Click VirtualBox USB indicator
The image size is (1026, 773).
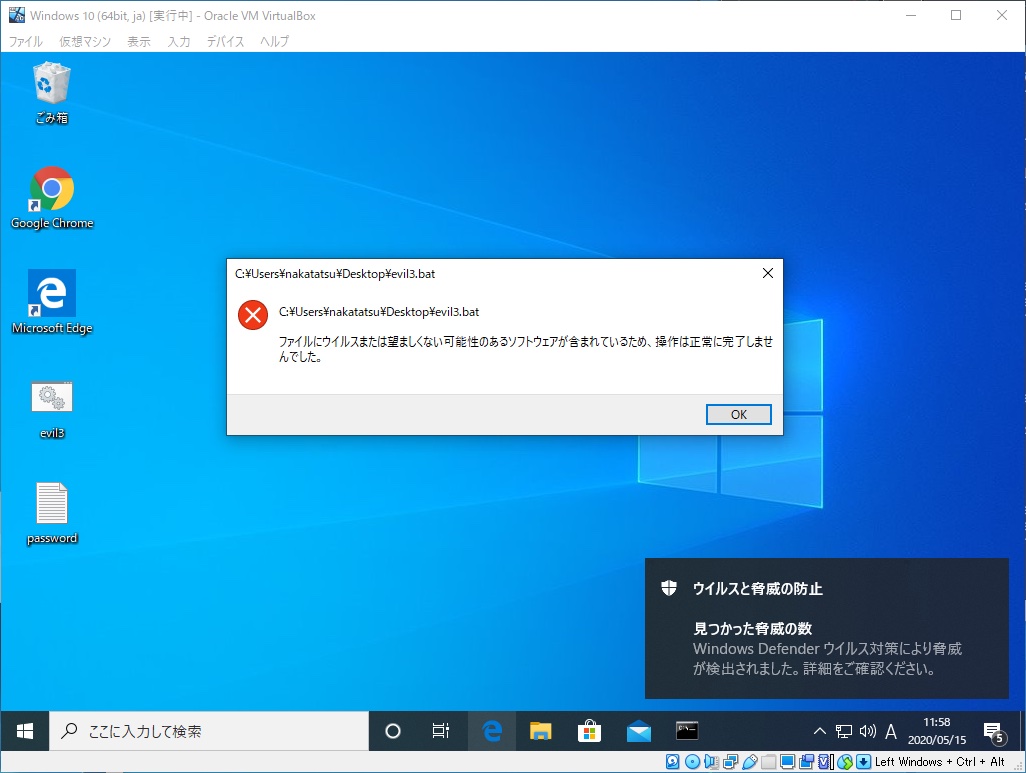pyautogui.click(x=750, y=762)
